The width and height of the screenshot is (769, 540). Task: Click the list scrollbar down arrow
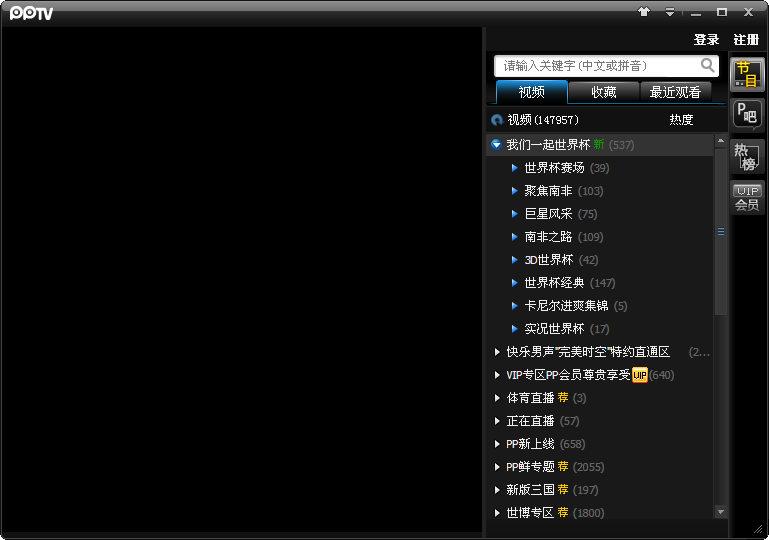pyautogui.click(x=720, y=512)
